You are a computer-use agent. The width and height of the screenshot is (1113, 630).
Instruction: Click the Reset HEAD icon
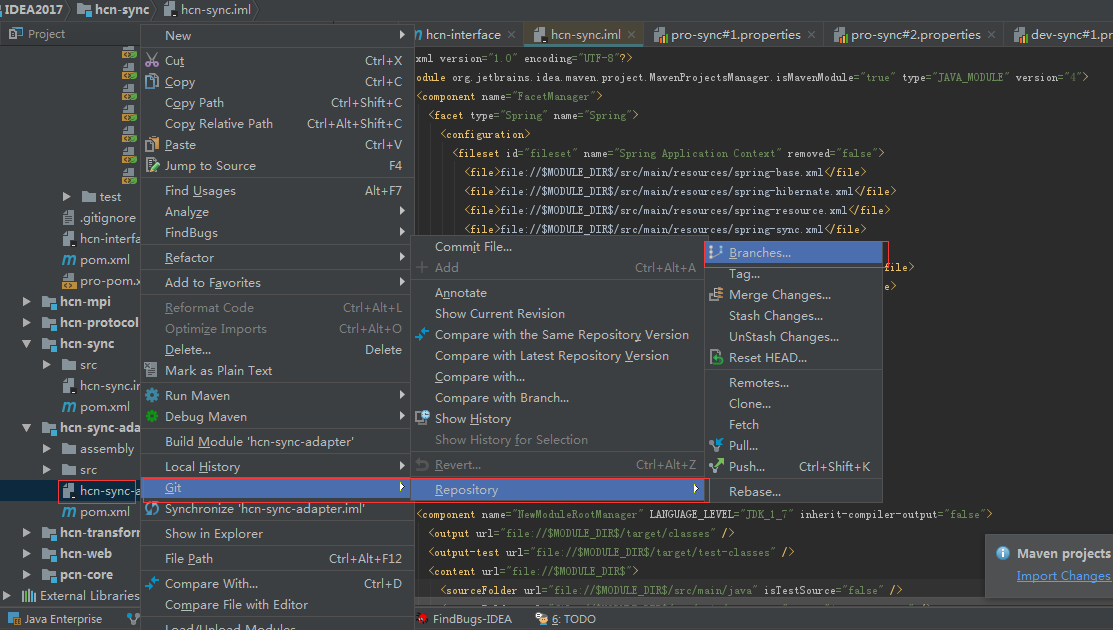point(716,358)
